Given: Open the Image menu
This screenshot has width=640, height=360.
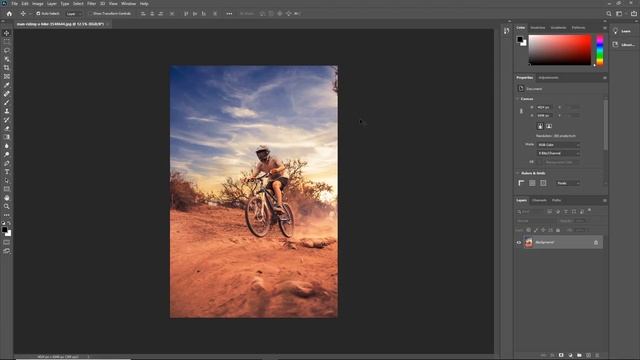Looking at the screenshot, I should click(x=38, y=4).
